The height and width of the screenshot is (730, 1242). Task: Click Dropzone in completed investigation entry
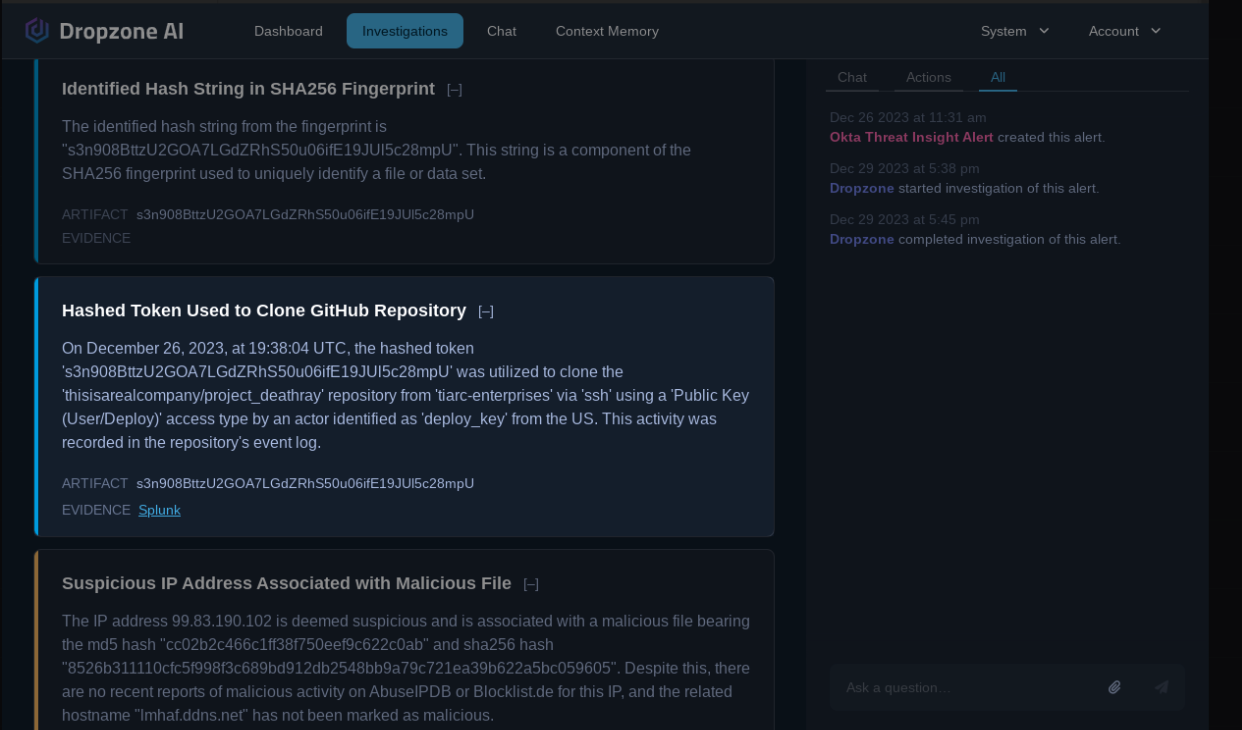click(x=861, y=239)
